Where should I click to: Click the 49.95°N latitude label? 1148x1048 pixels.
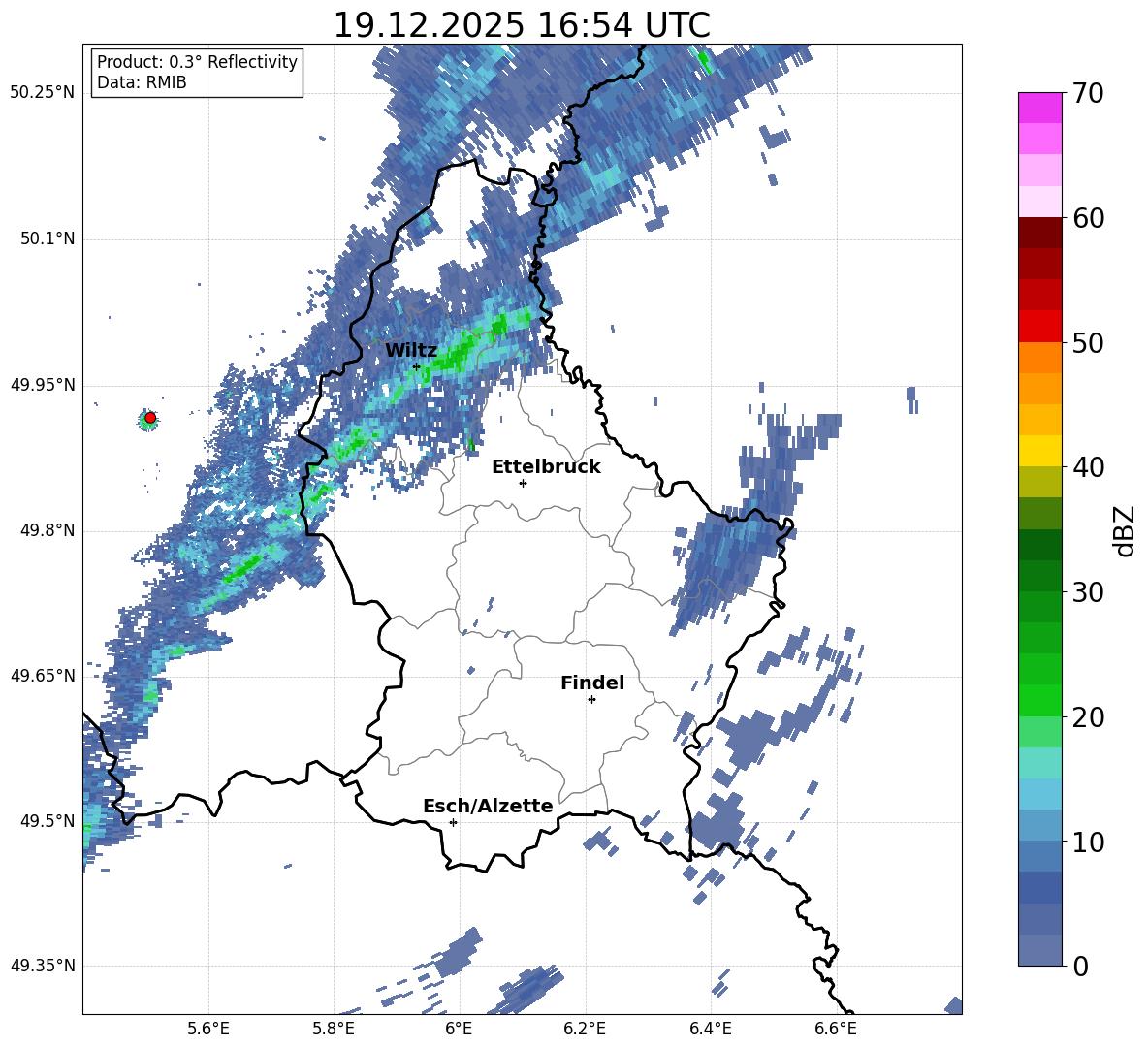coord(43,384)
